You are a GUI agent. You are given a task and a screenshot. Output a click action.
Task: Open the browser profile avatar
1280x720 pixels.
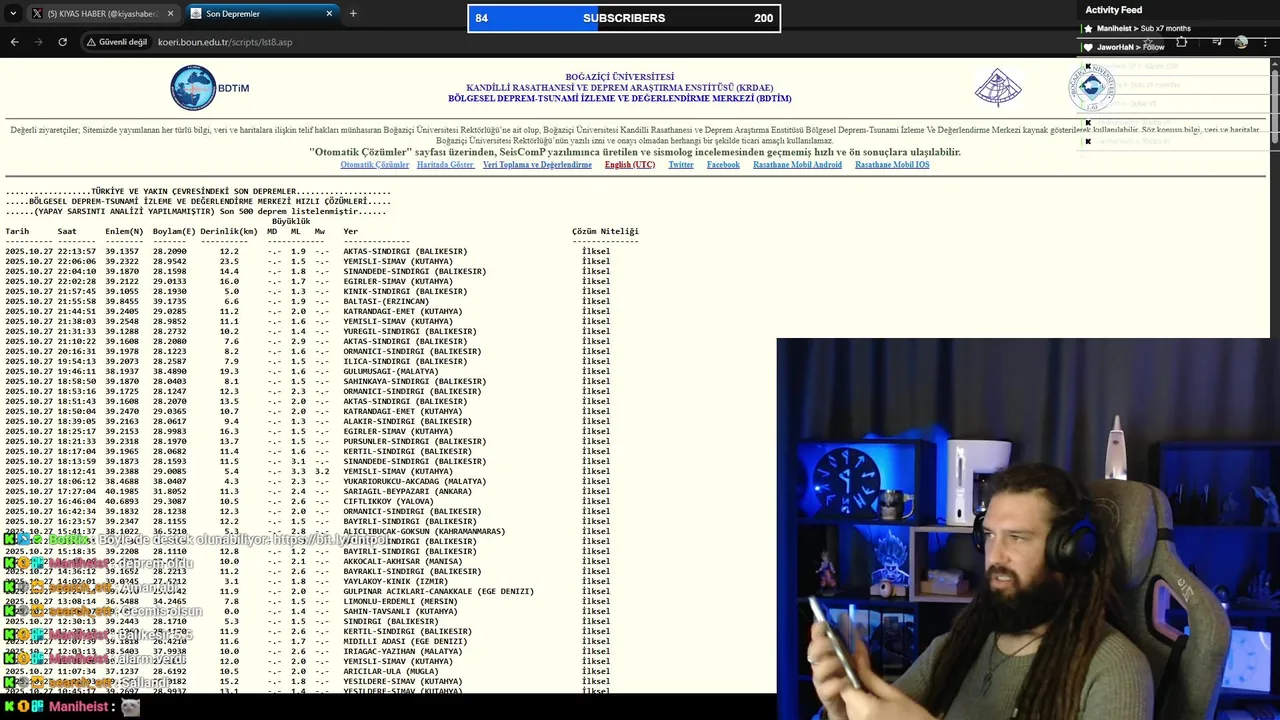tap(1241, 42)
